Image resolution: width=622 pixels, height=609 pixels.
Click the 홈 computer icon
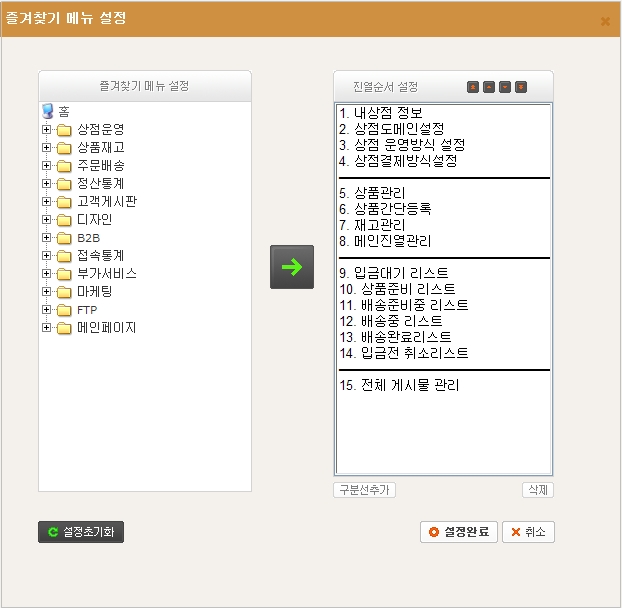[x=48, y=111]
